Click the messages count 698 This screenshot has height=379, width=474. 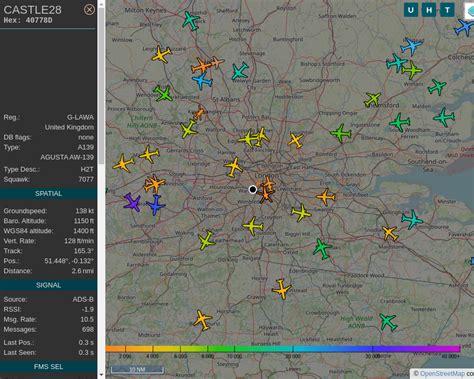click(x=88, y=329)
